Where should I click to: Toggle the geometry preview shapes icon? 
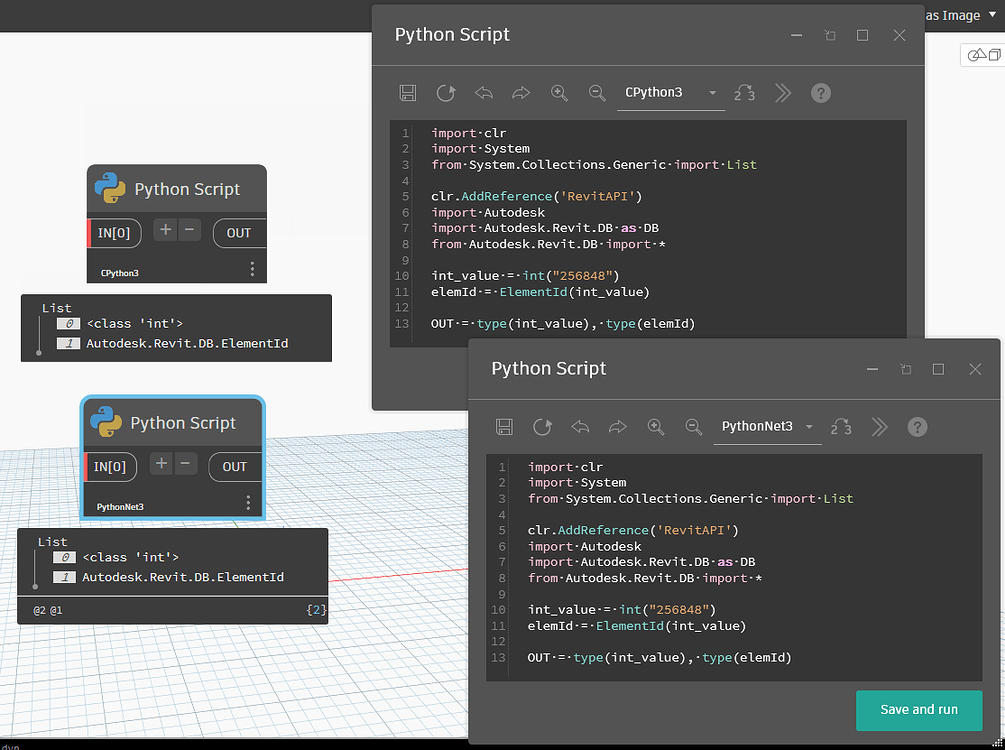pos(975,54)
